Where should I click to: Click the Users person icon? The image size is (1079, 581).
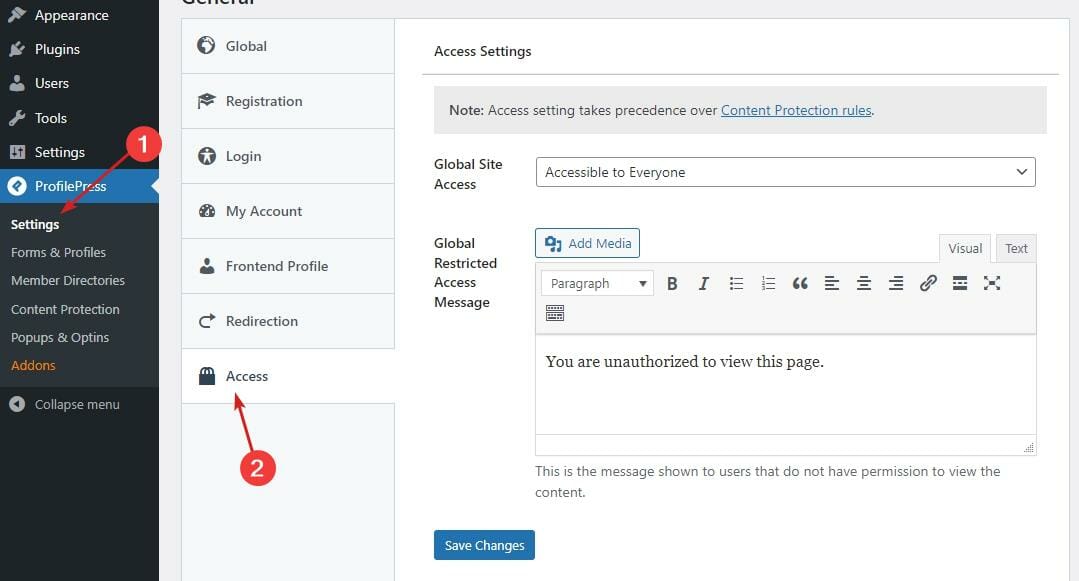point(17,83)
